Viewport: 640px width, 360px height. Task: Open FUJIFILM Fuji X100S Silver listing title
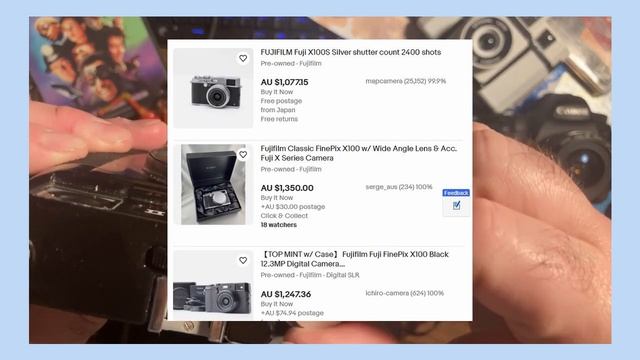tap(351, 52)
